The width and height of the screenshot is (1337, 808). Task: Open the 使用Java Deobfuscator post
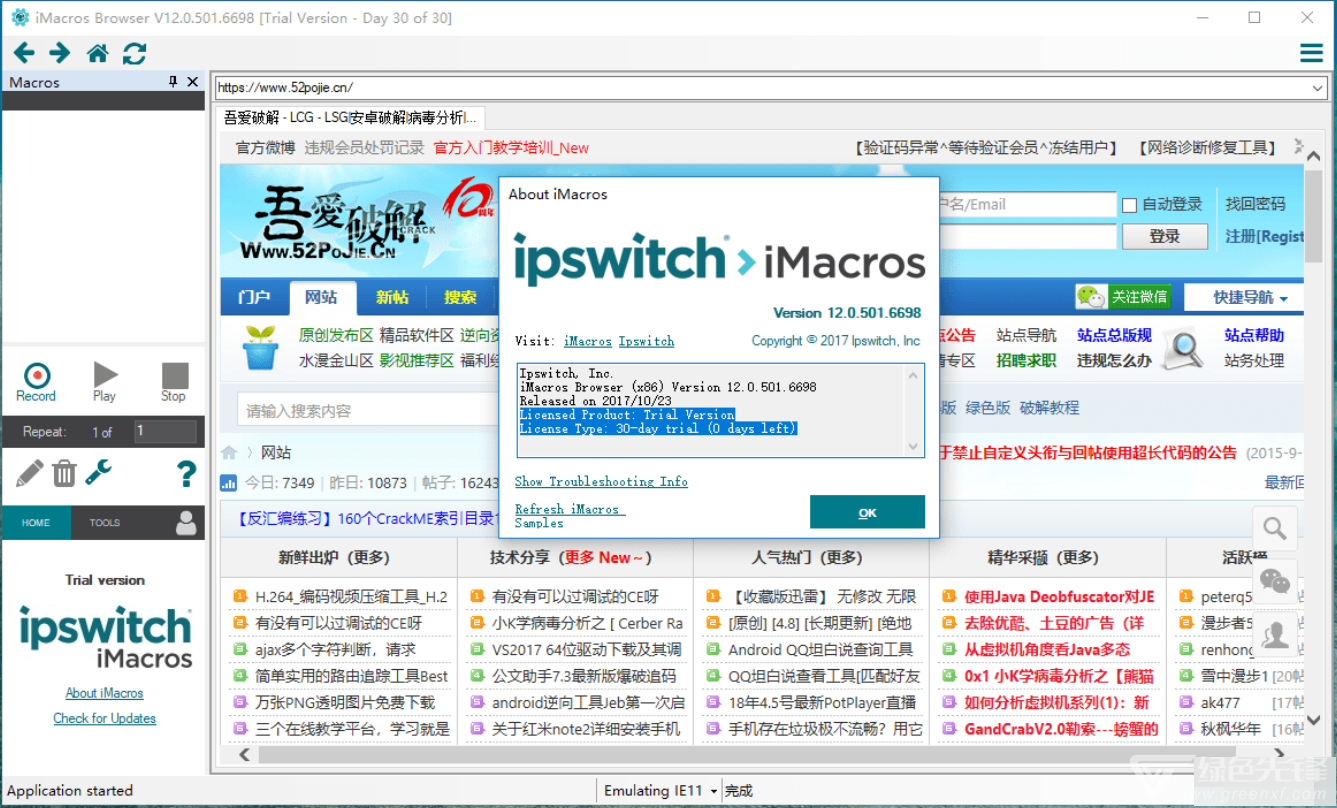coord(1059,597)
